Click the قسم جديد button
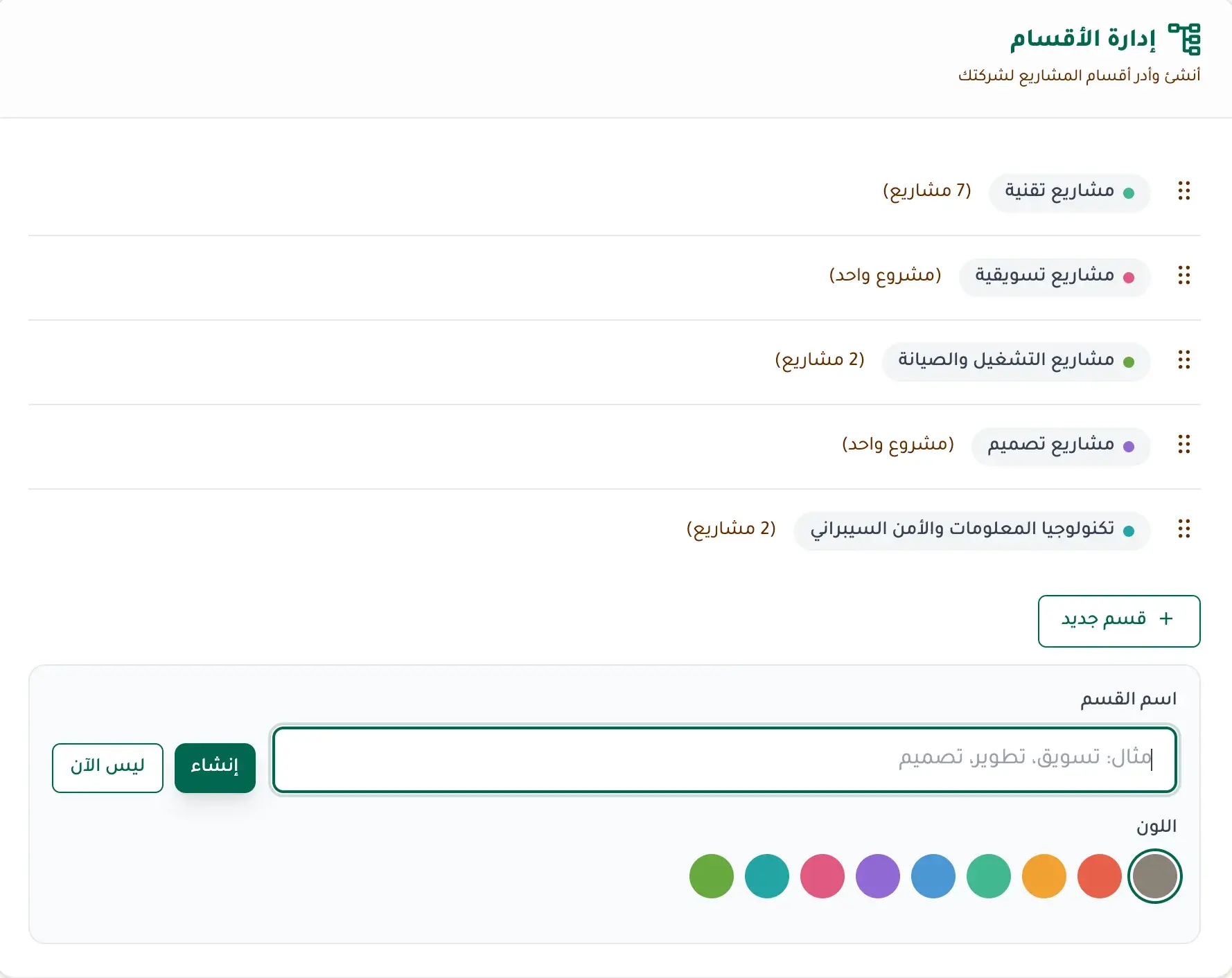1232x978 pixels. point(1119,621)
